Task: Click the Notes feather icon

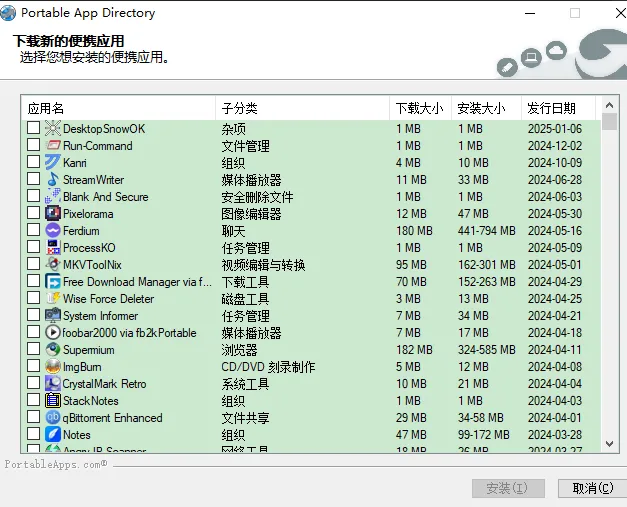Action: (53, 434)
